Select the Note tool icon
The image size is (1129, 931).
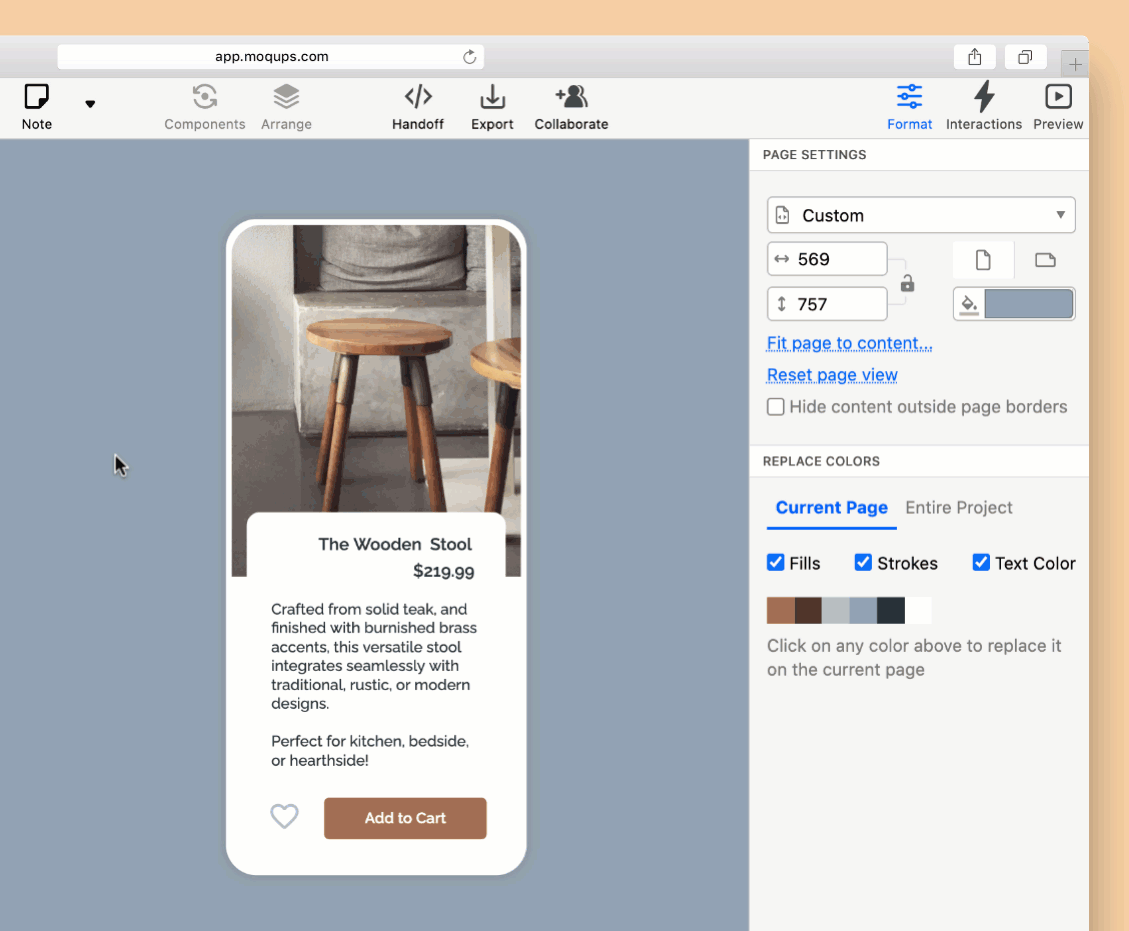(x=37, y=97)
